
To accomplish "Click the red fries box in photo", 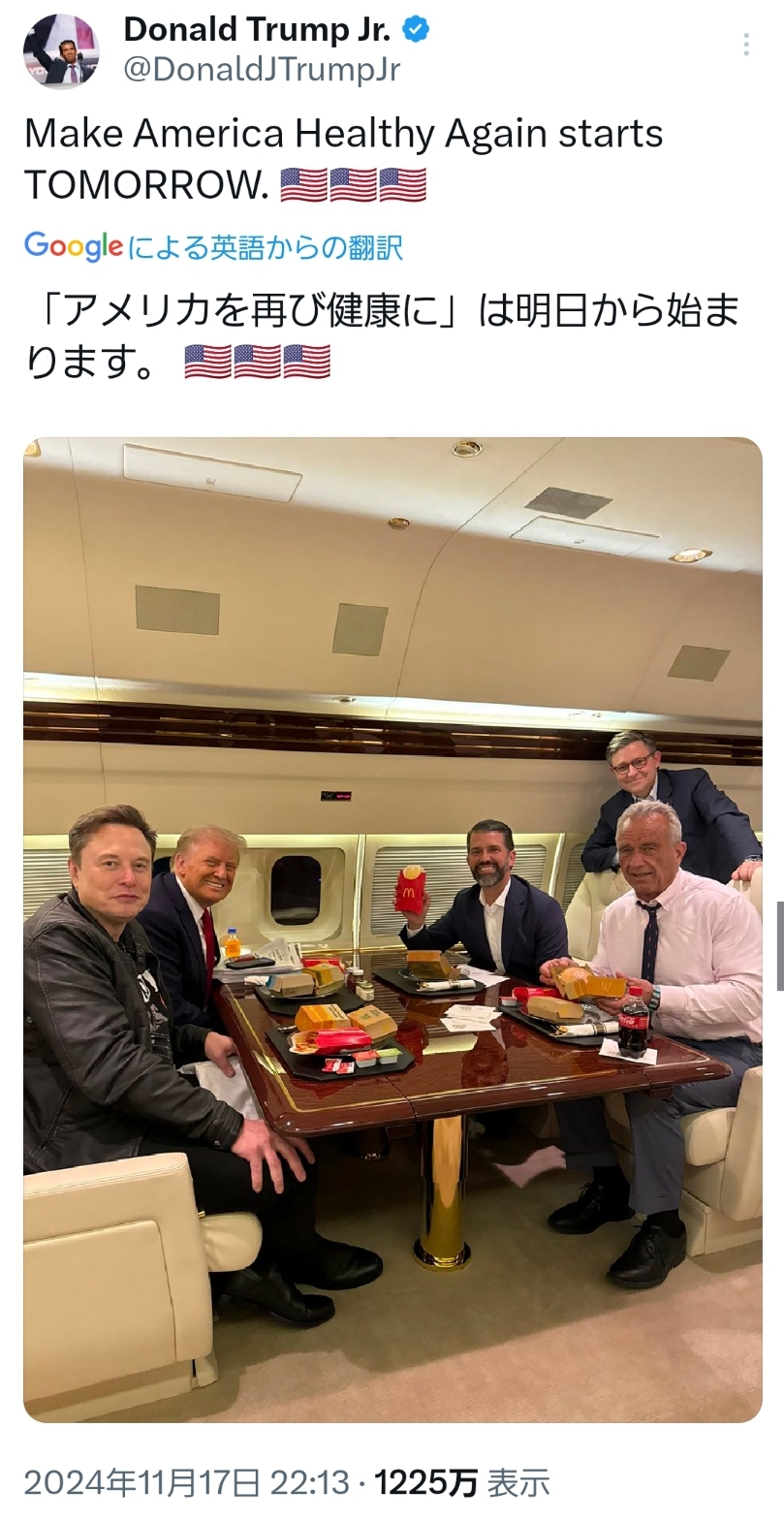I will (x=412, y=888).
